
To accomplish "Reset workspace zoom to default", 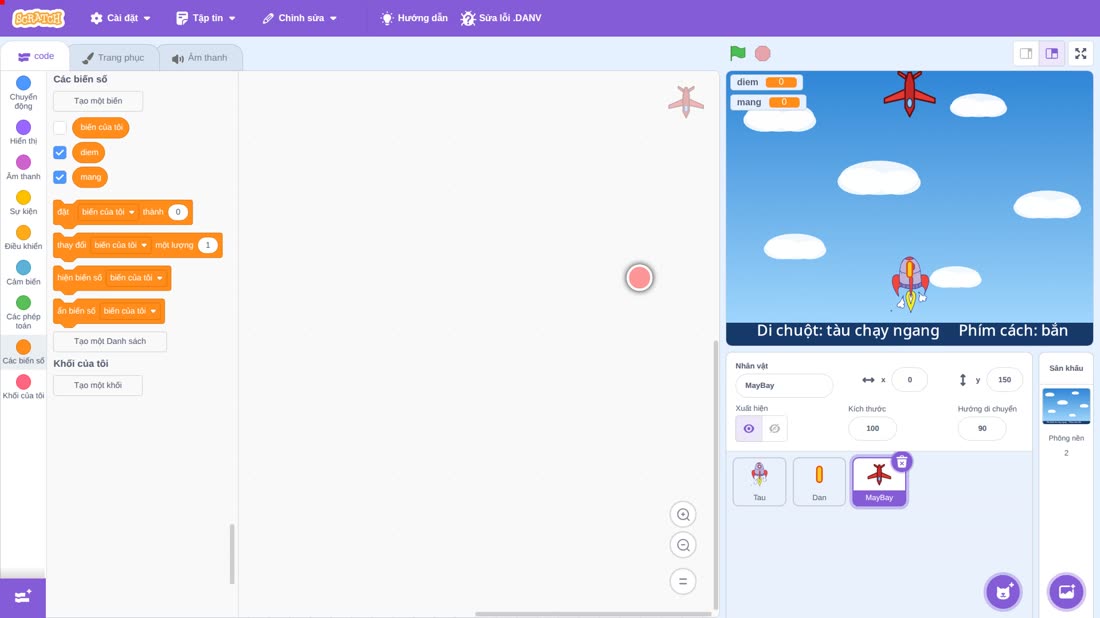I will pyautogui.click(x=683, y=582).
